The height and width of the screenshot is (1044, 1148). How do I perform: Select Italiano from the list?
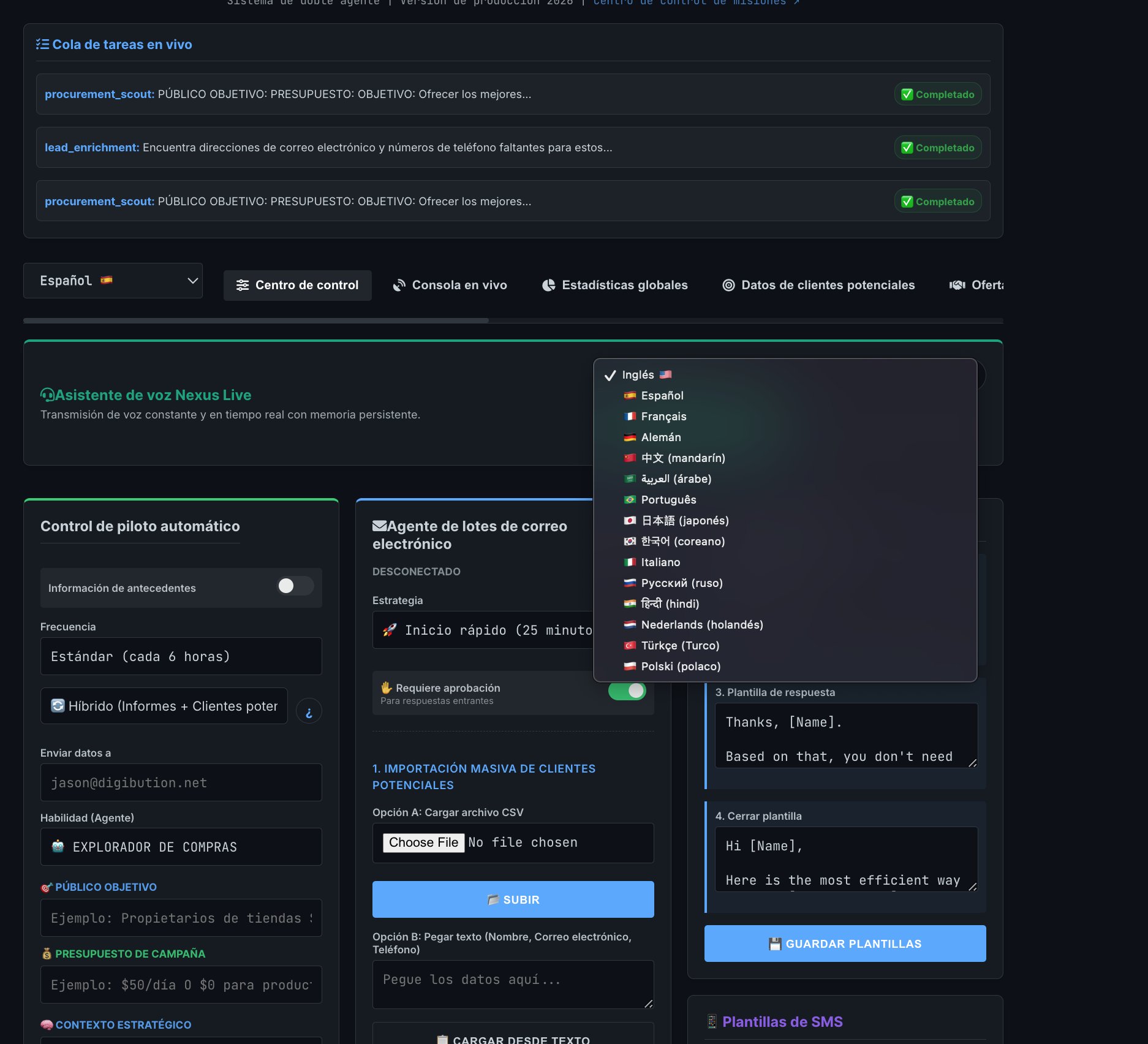click(x=785, y=562)
